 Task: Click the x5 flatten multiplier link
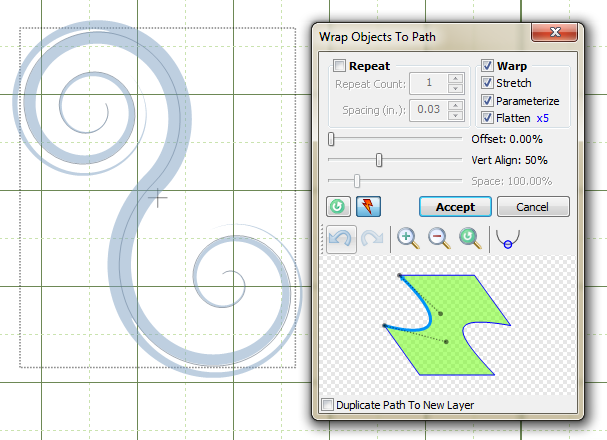pyautogui.click(x=542, y=118)
